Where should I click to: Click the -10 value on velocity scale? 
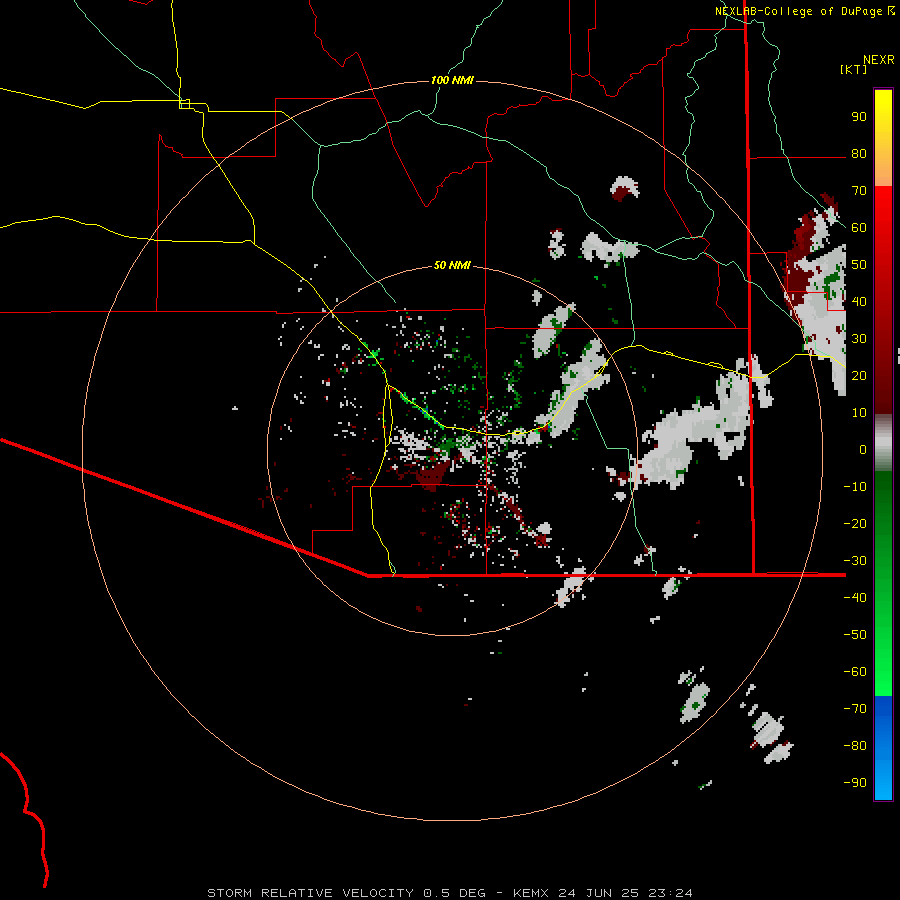pos(855,487)
